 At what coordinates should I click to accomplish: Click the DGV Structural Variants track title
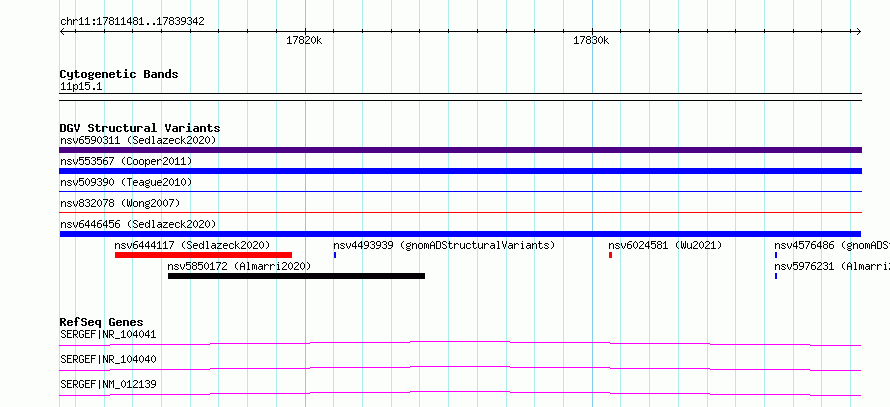tap(140, 128)
